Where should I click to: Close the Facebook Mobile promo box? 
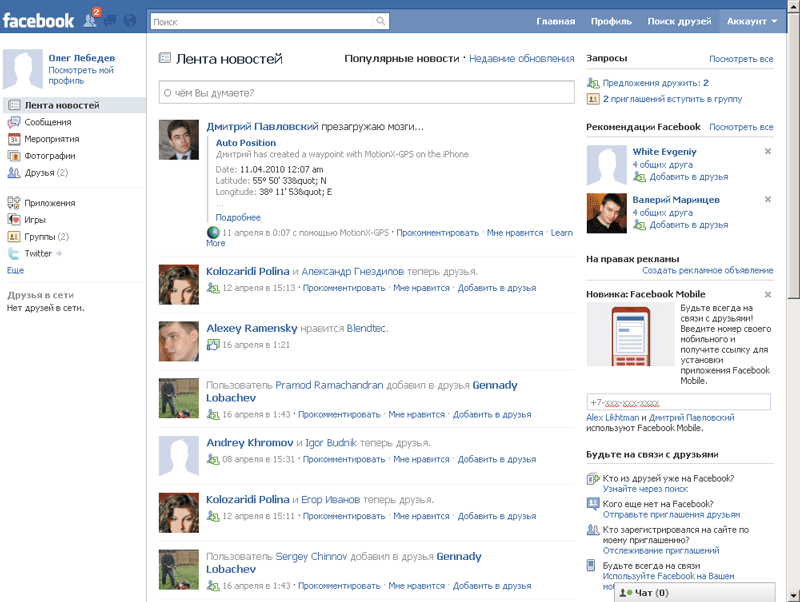click(768, 294)
